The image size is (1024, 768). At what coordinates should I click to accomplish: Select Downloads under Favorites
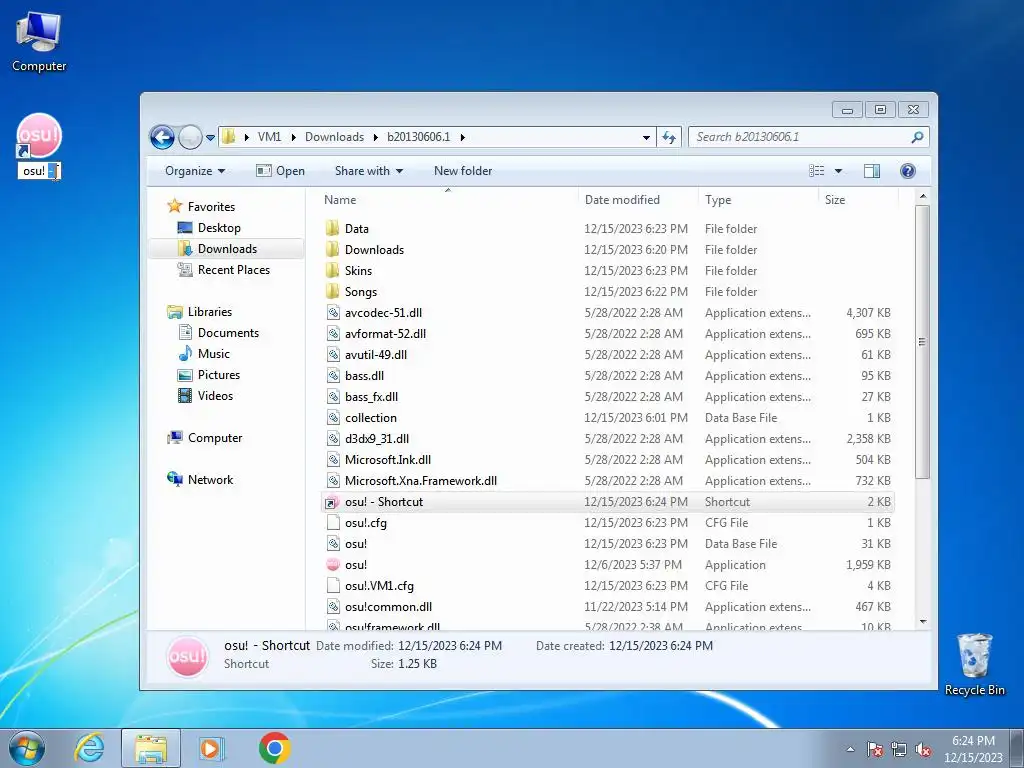(x=227, y=249)
